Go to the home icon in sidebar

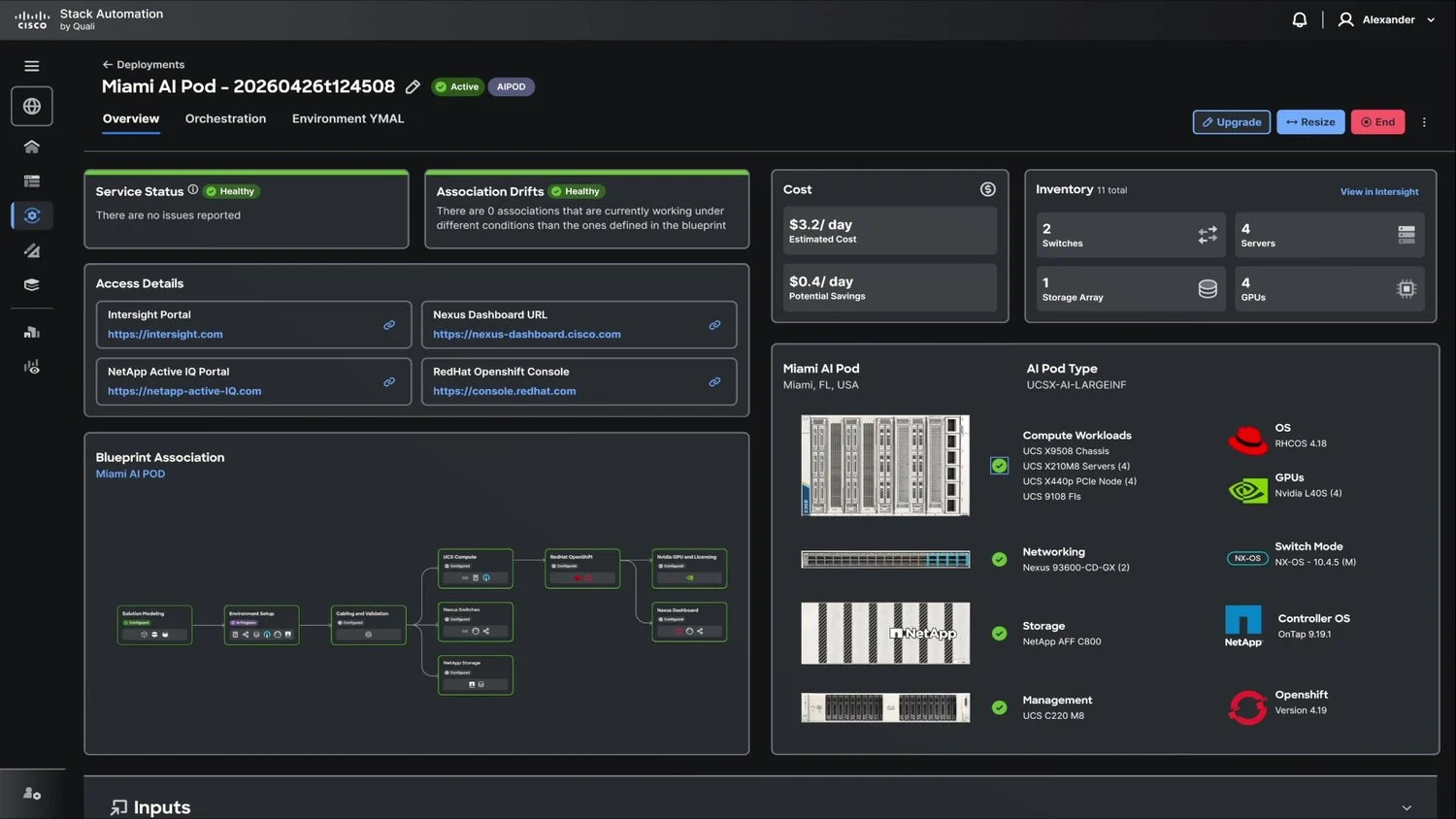(x=32, y=147)
